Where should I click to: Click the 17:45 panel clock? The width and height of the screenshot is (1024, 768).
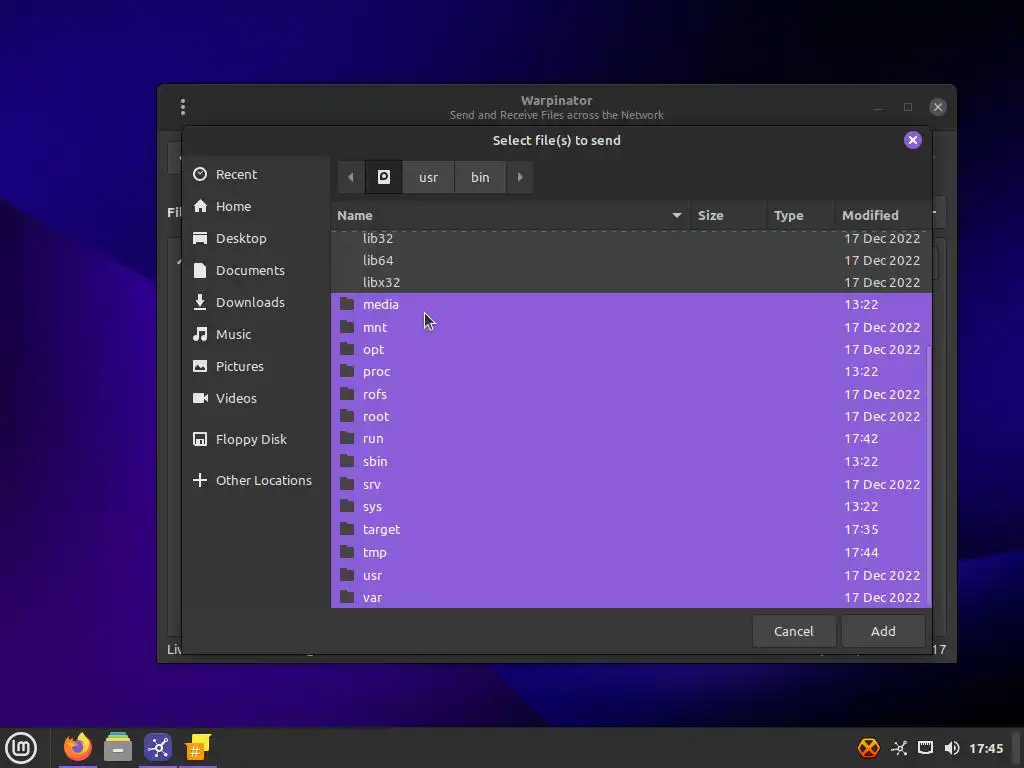pos(986,748)
